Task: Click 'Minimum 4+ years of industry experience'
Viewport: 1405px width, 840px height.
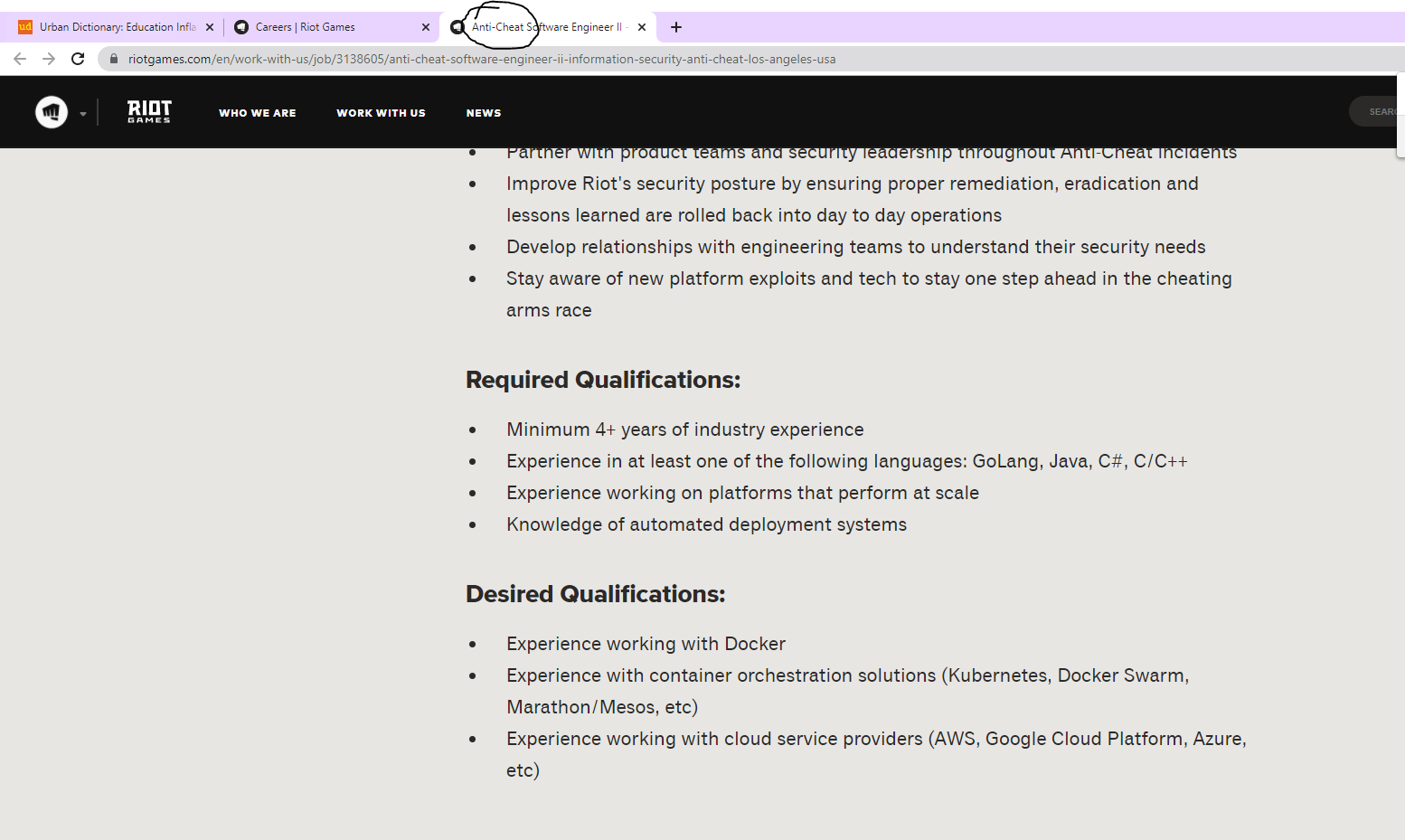Action: point(685,429)
